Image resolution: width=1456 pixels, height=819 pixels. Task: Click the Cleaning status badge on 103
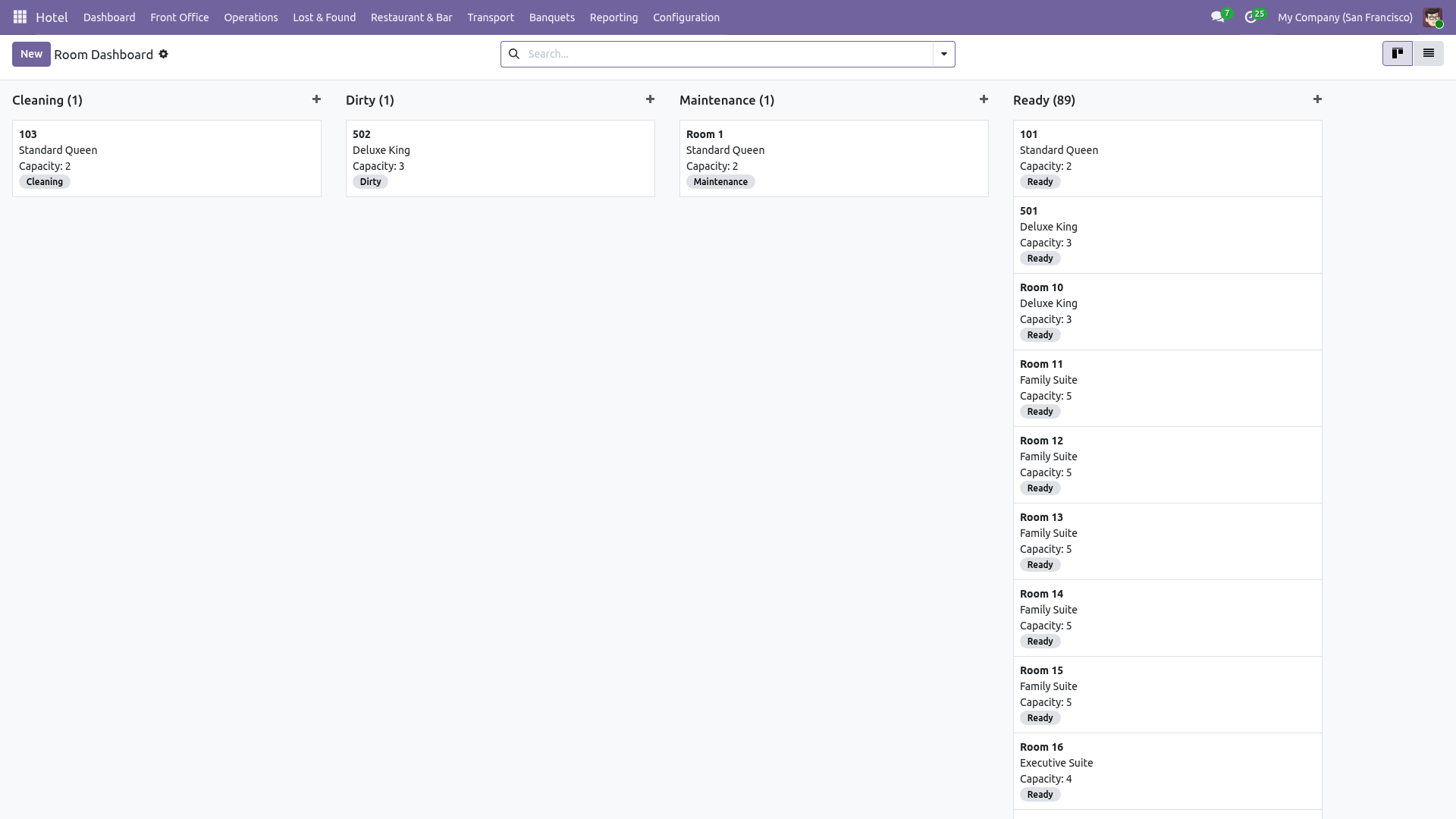pyautogui.click(x=45, y=182)
